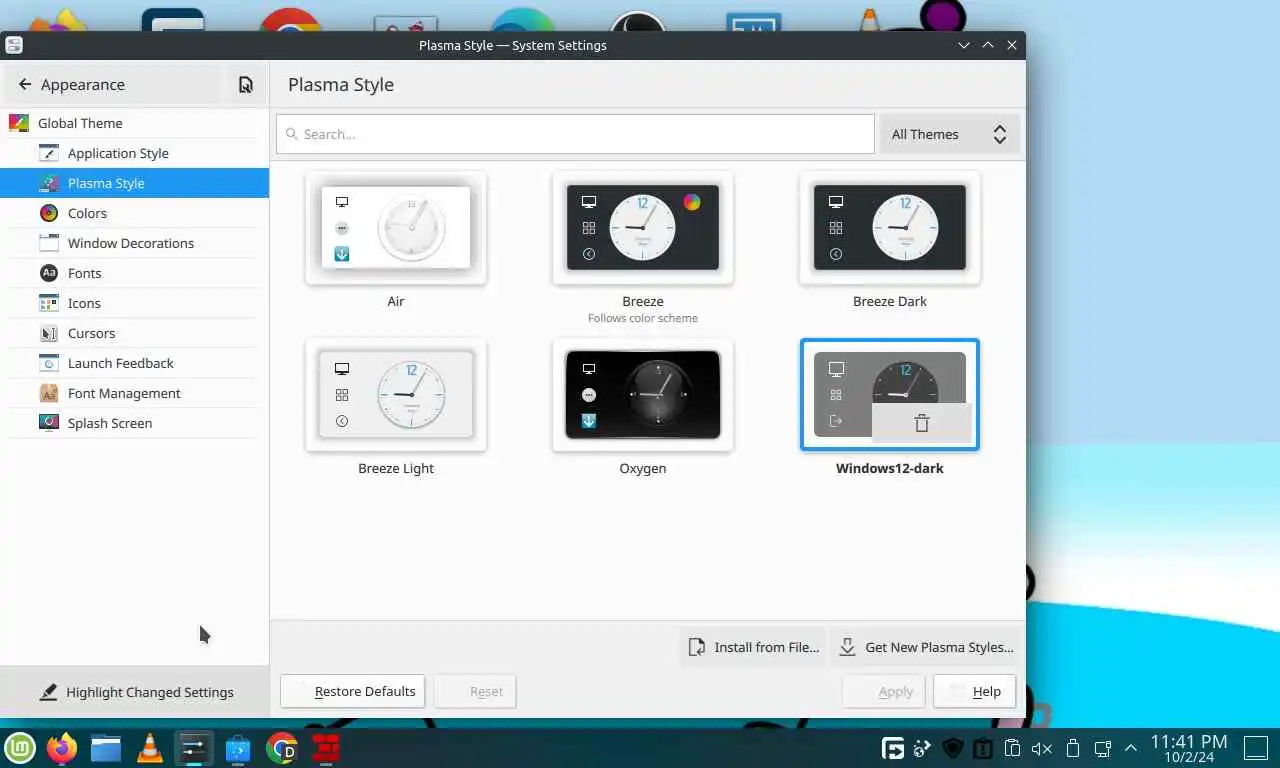The width and height of the screenshot is (1280, 768).
Task: Click the Window Decorations sidebar icon
Action: click(x=49, y=243)
